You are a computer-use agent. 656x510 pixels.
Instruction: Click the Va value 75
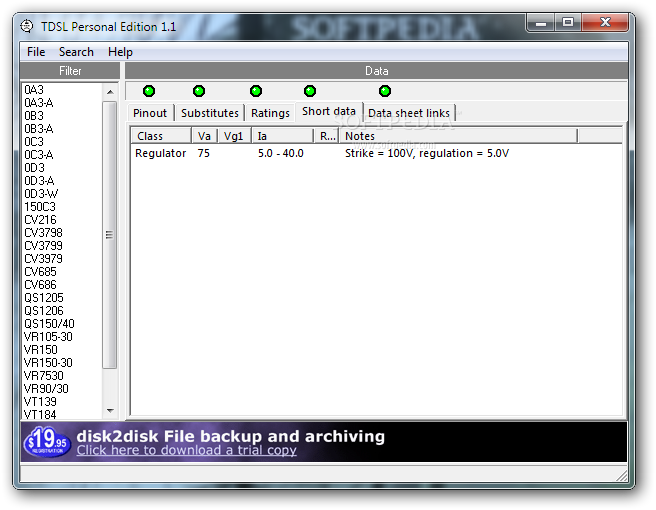[203, 153]
